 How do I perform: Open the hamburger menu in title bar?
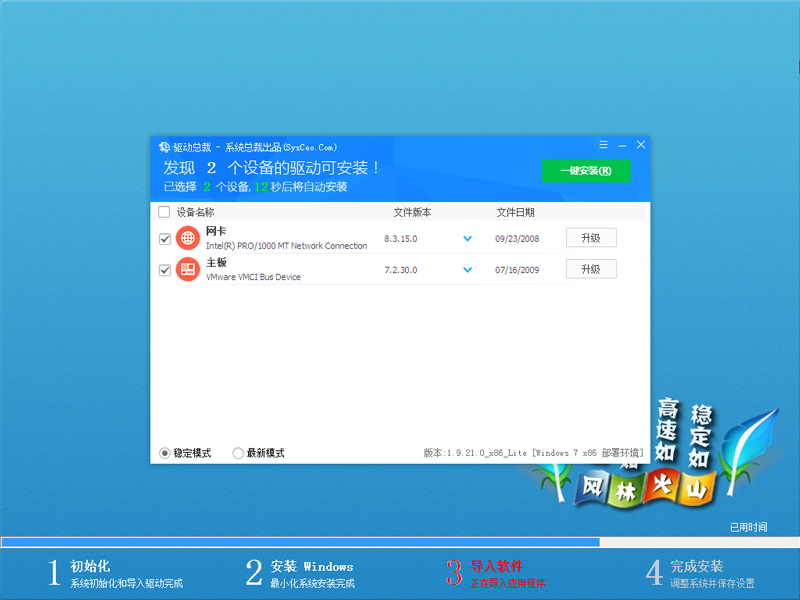click(603, 145)
